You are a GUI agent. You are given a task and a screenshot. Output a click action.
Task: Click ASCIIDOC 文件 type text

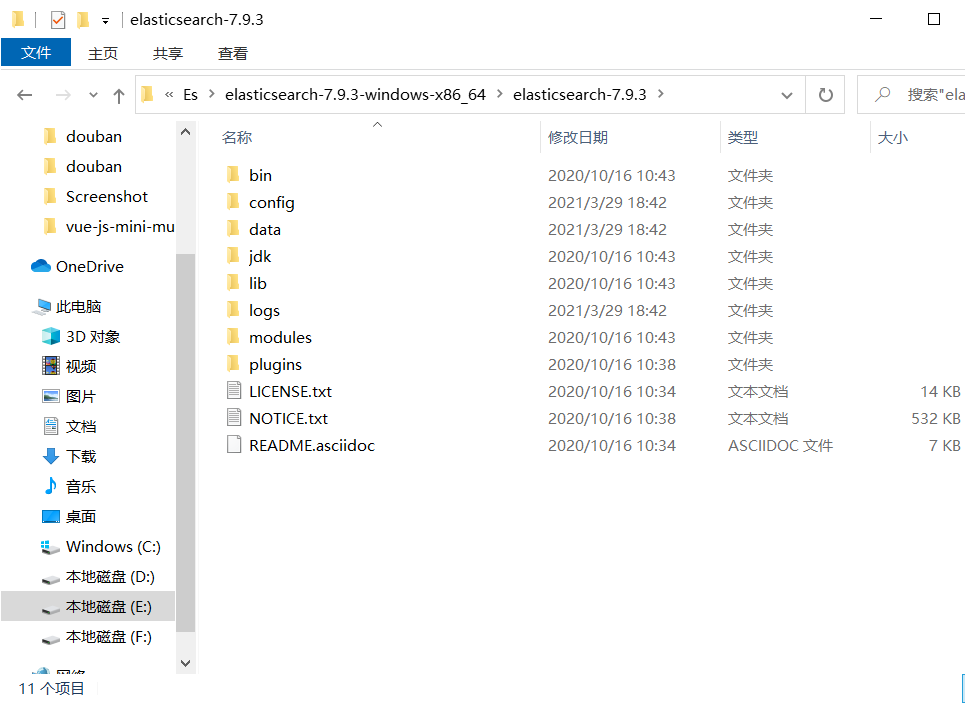coord(780,446)
